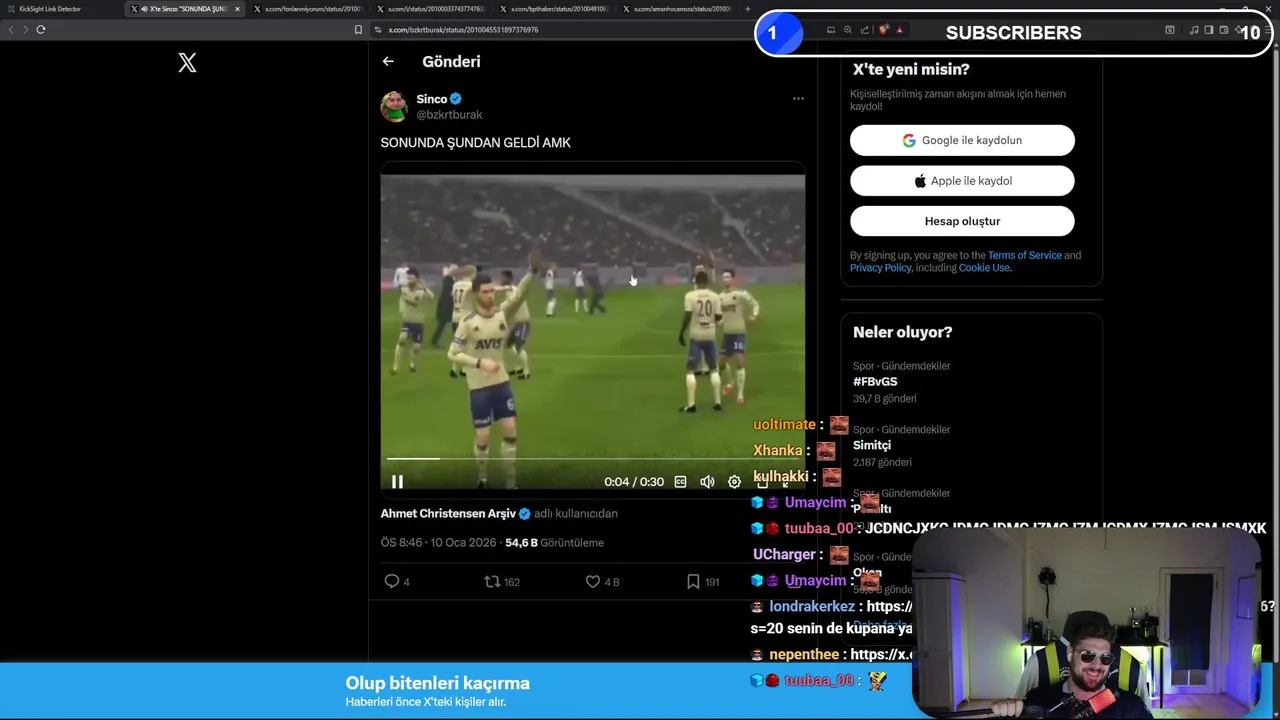Open Brave Shields lion icon
Viewport: 1280px width, 720px height.
tap(883, 30)
